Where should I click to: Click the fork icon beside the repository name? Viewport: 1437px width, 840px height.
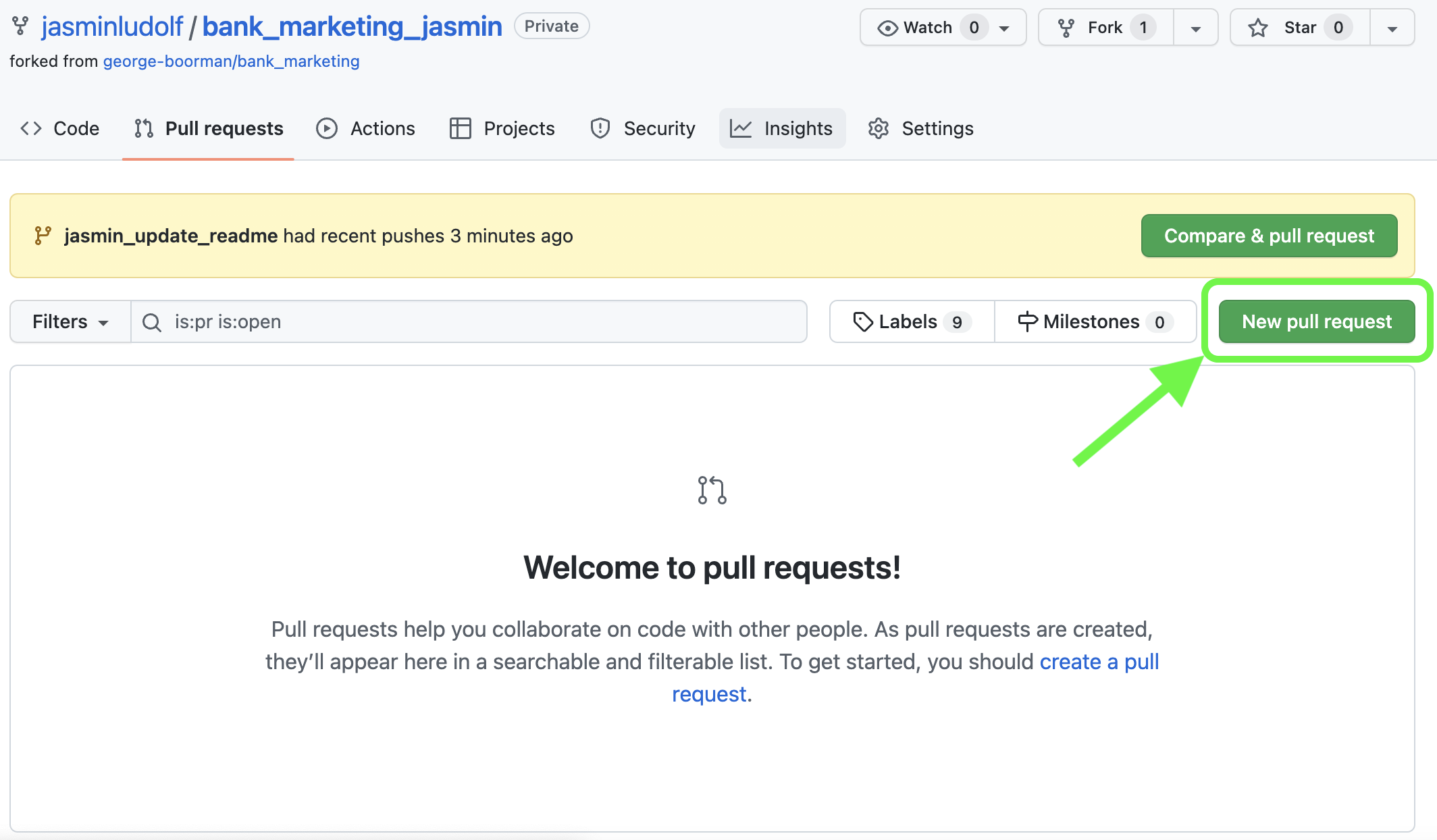[20, 26]
